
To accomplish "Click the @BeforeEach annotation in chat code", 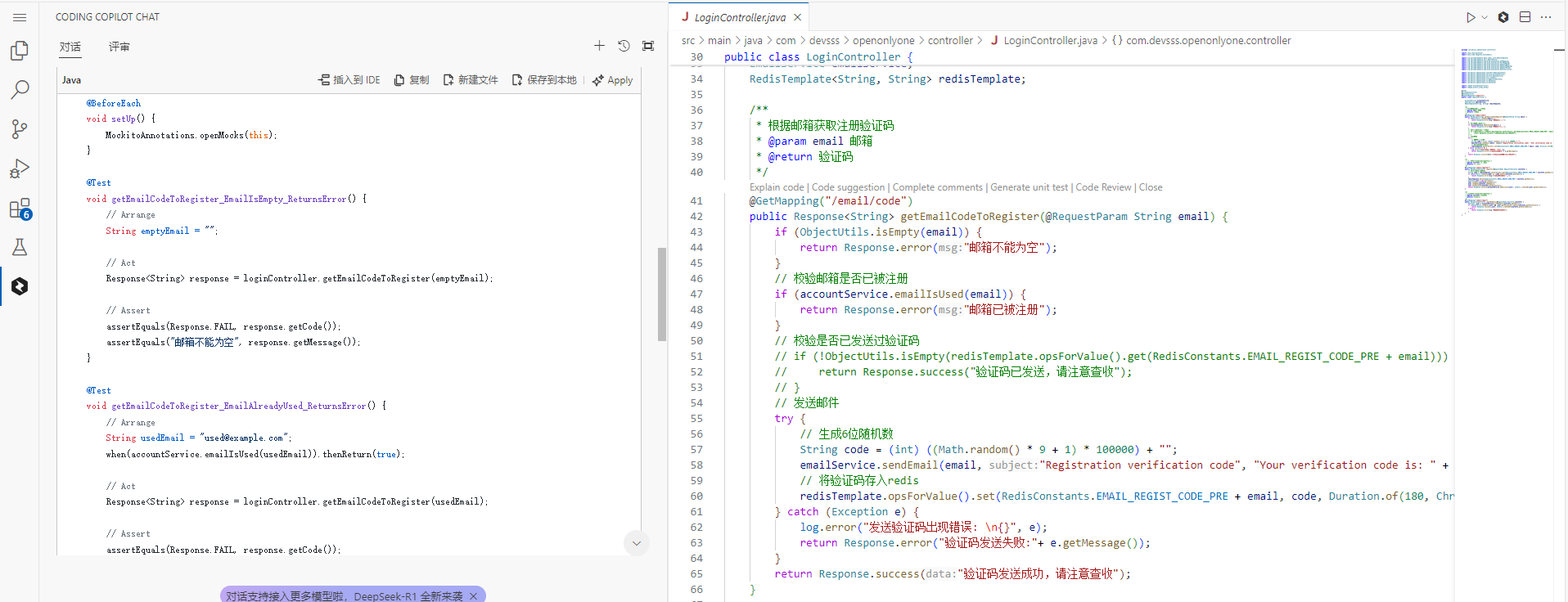I will pyautogui.click(x=114, y=103).
